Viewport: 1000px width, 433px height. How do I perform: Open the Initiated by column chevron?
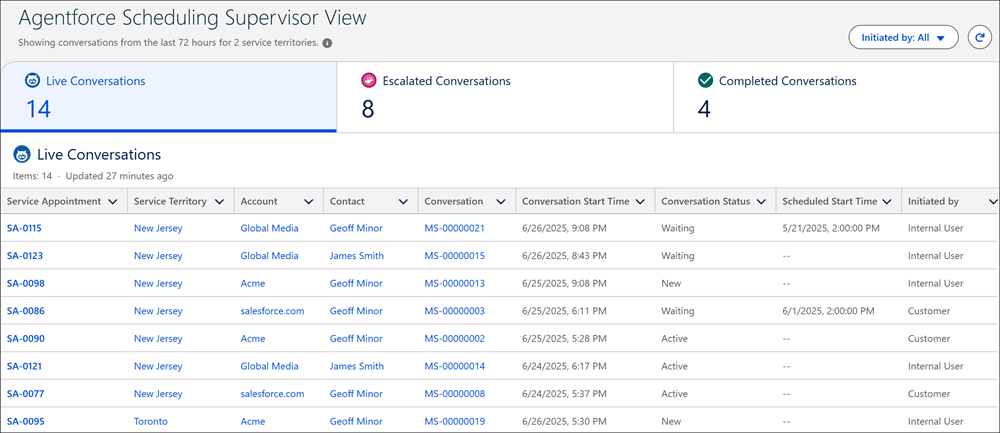click(992, 202)
